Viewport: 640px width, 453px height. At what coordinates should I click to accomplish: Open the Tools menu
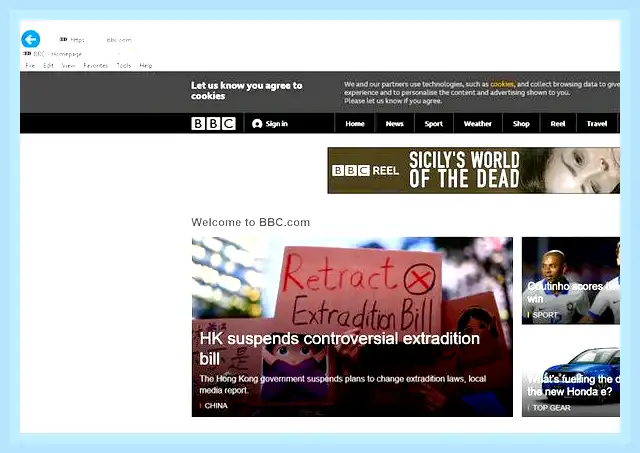tap(124, 65)
